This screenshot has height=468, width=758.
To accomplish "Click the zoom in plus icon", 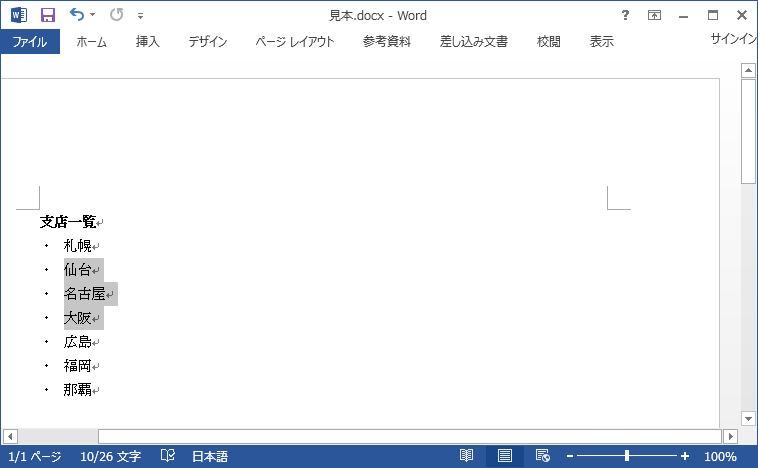I will coord(685,456).
